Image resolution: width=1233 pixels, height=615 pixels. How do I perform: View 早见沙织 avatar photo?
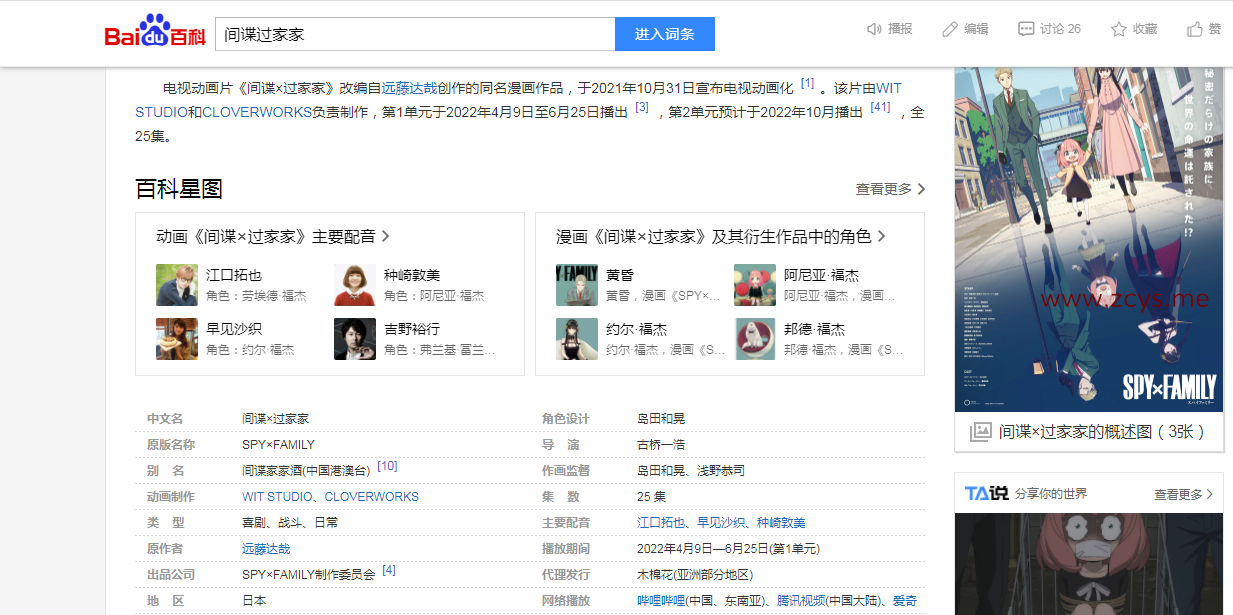177,339
